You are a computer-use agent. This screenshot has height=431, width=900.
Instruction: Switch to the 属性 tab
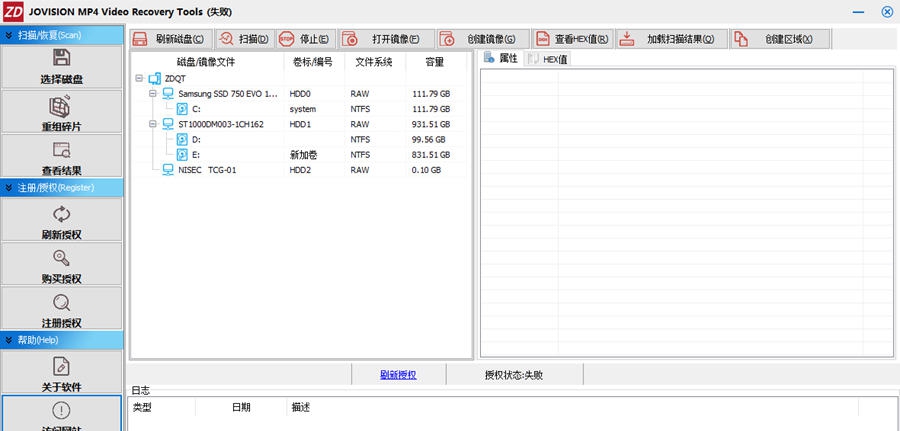click(x=502, y=58)
